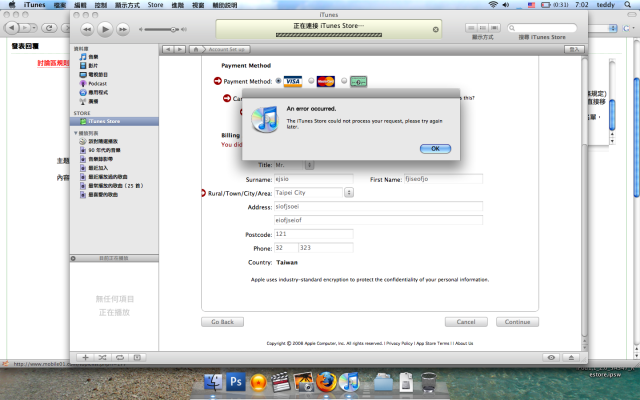Click add playlist plus button
The width and height of the screenshot is (640, 400).
click(x=85, y=358)
